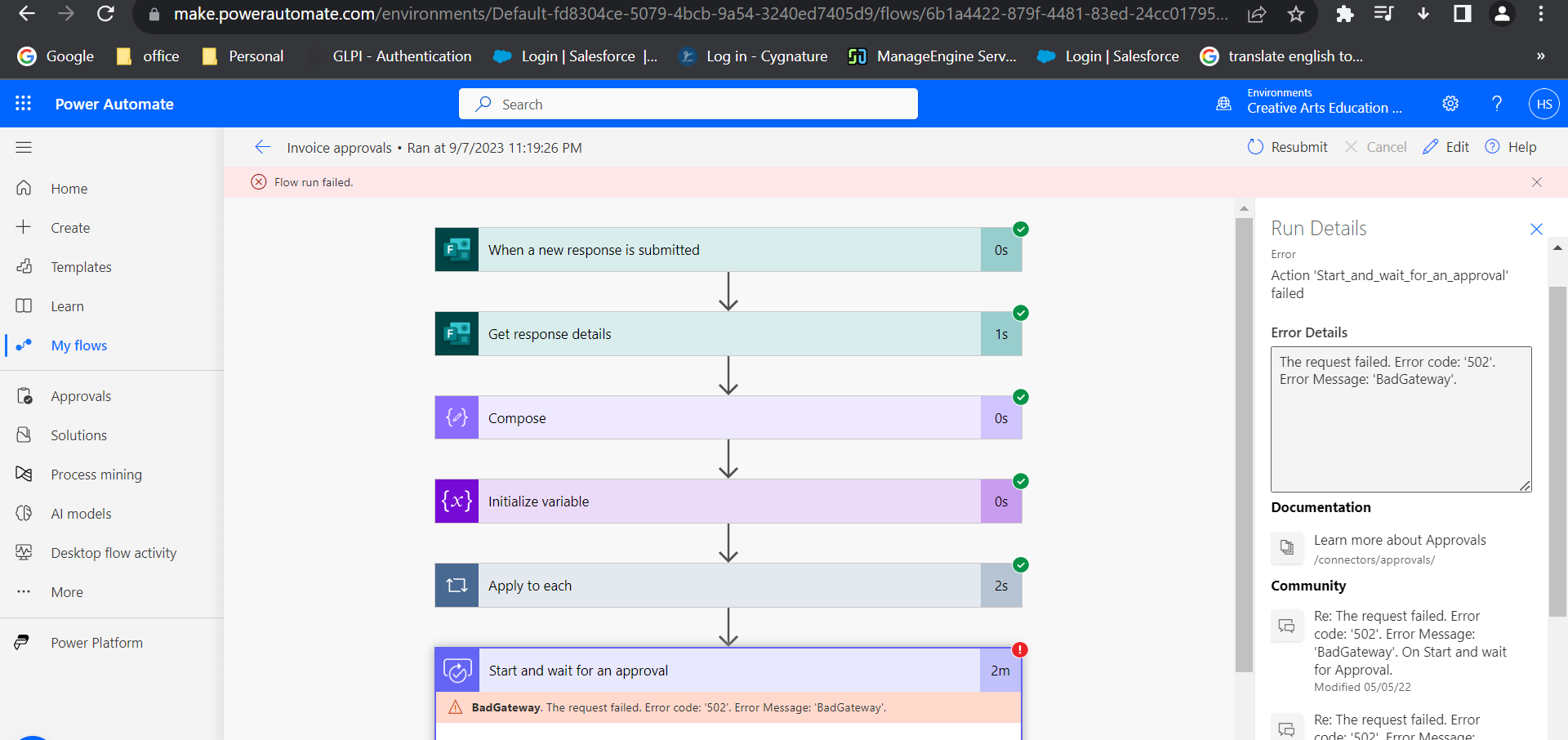Viewport: 1568px width, 740px height.
Task: Open the HS account avatar
Action: coord(1543,104)
